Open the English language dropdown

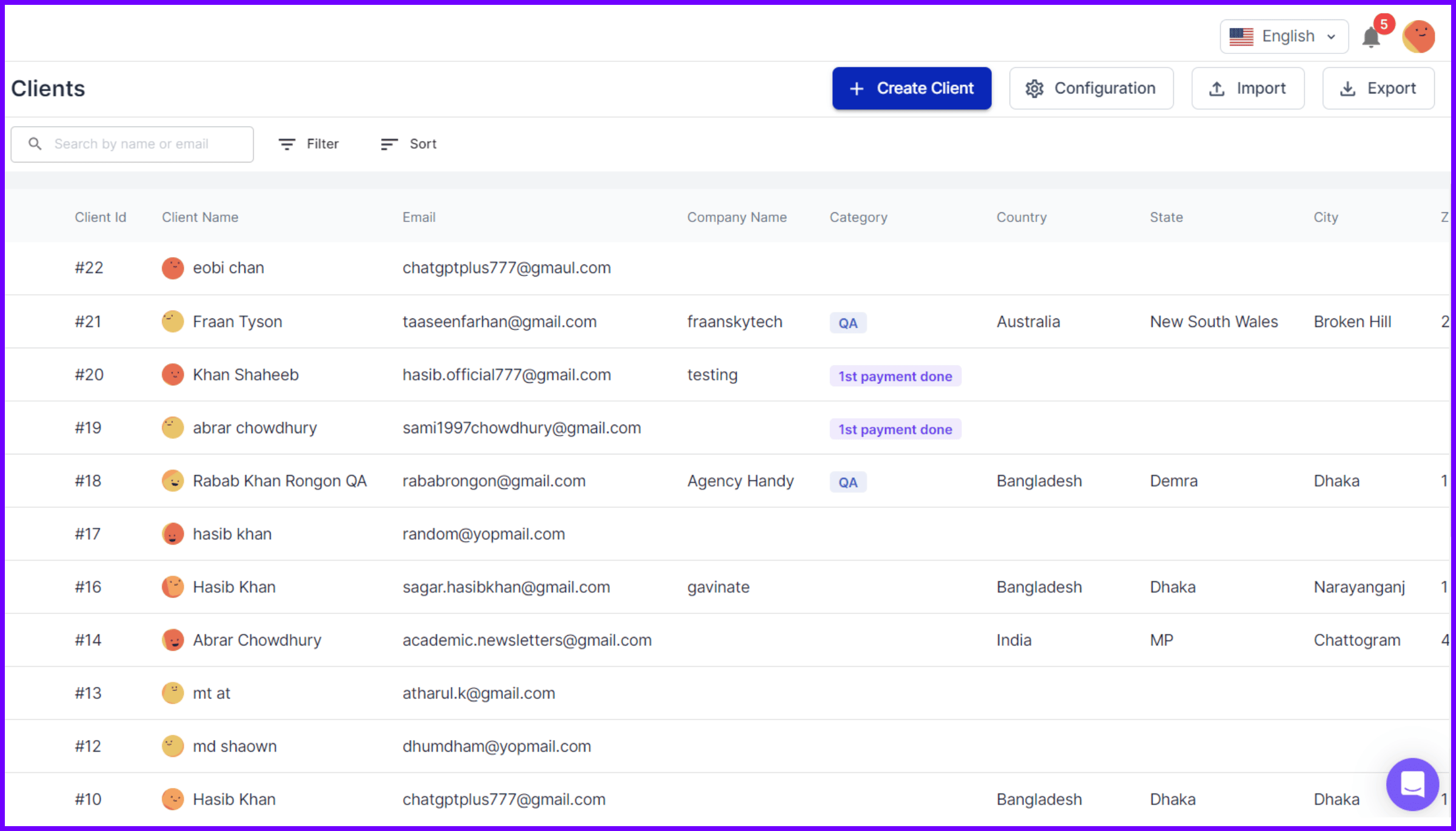(1284, 36)
